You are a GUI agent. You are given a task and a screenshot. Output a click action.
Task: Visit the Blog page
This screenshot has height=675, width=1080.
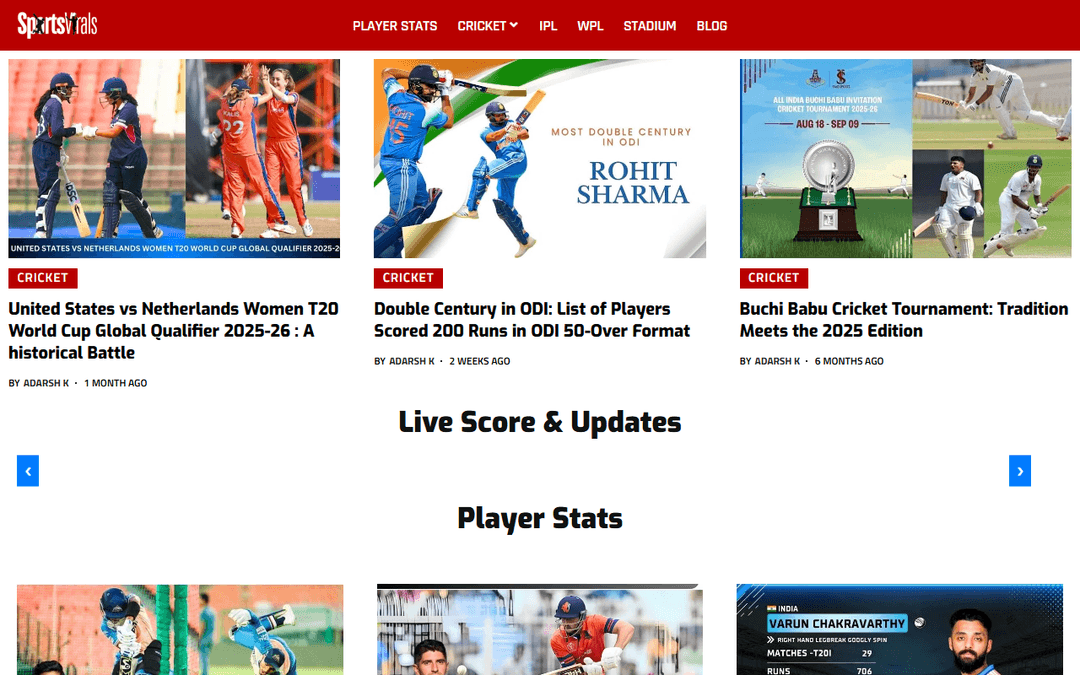(712, 26)
